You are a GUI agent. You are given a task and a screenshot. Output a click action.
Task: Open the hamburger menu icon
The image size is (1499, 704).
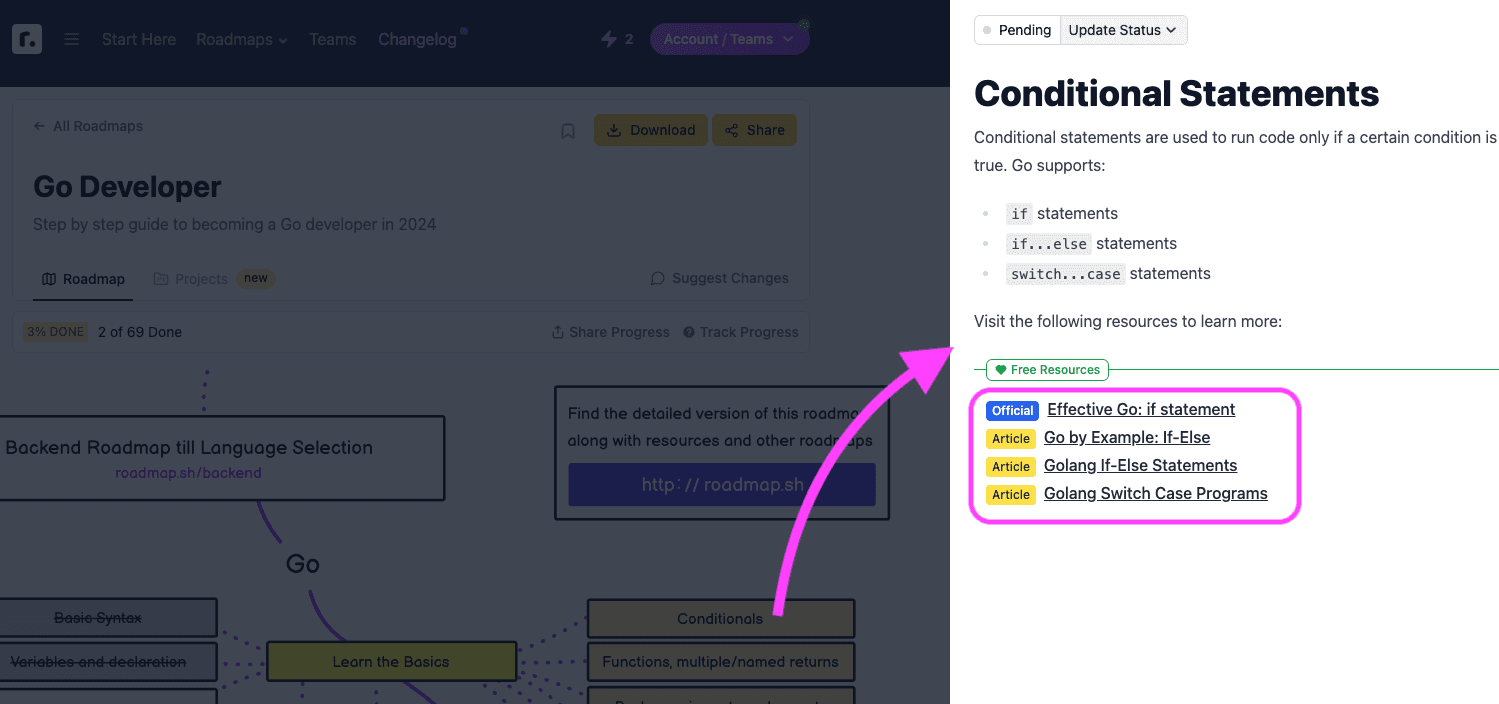pos(72,40)
